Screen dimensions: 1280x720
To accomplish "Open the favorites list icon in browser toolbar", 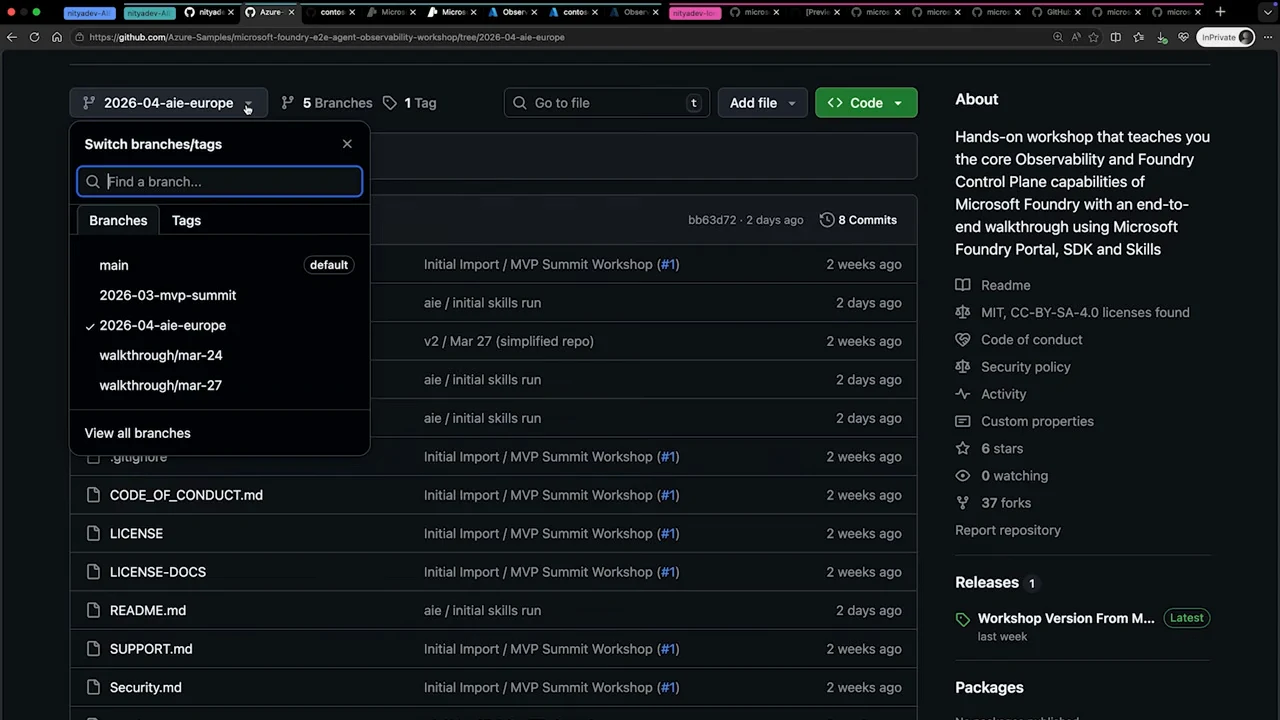I will point(1138,37).
